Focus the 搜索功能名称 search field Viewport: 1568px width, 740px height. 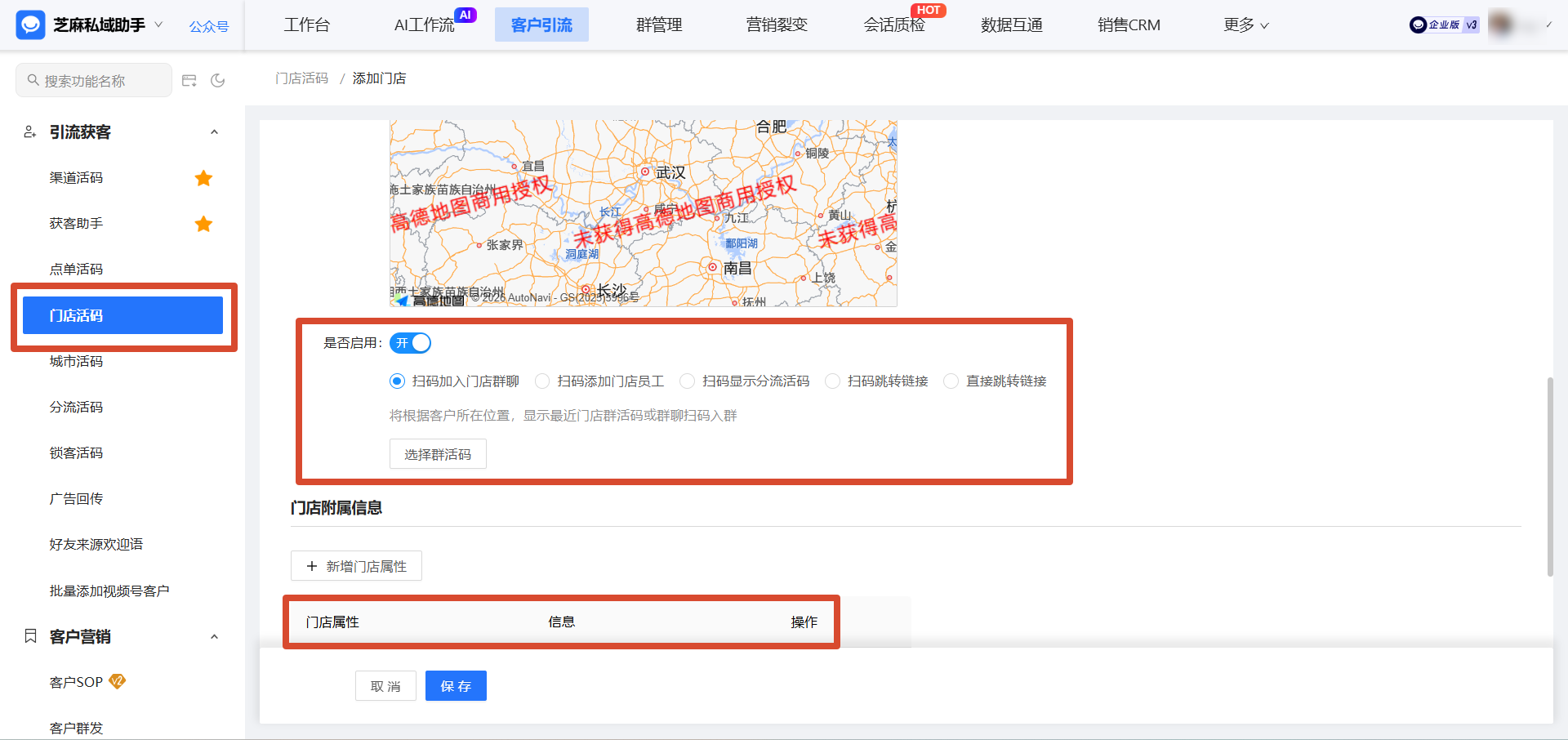(x=94, y=80)
